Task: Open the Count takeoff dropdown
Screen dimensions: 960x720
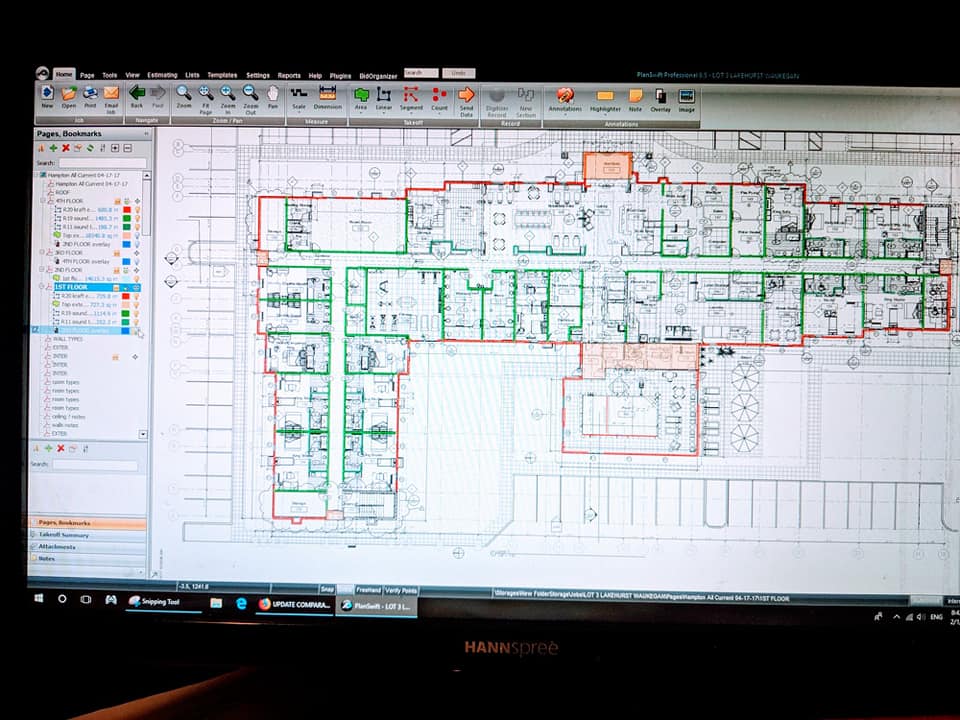Action: click(x=439, y=115)
